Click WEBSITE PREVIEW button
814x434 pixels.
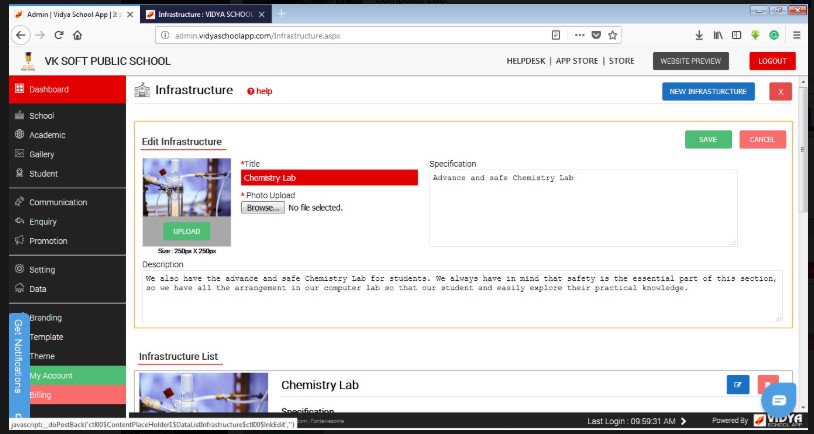(x=690, y=61)
